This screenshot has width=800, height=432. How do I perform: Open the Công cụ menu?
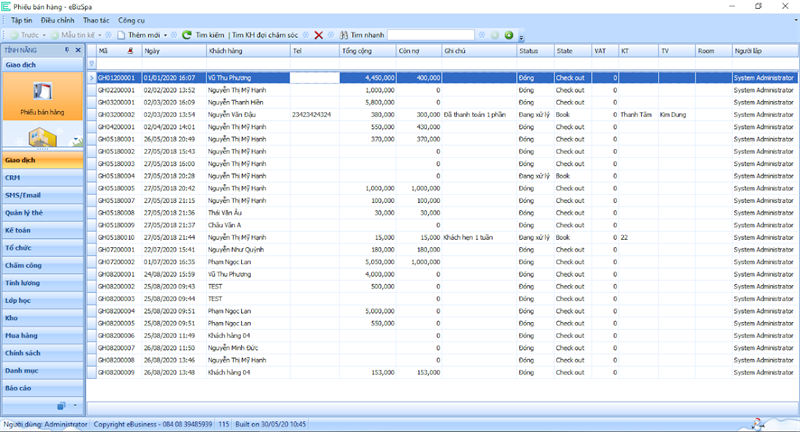[131, 19]
